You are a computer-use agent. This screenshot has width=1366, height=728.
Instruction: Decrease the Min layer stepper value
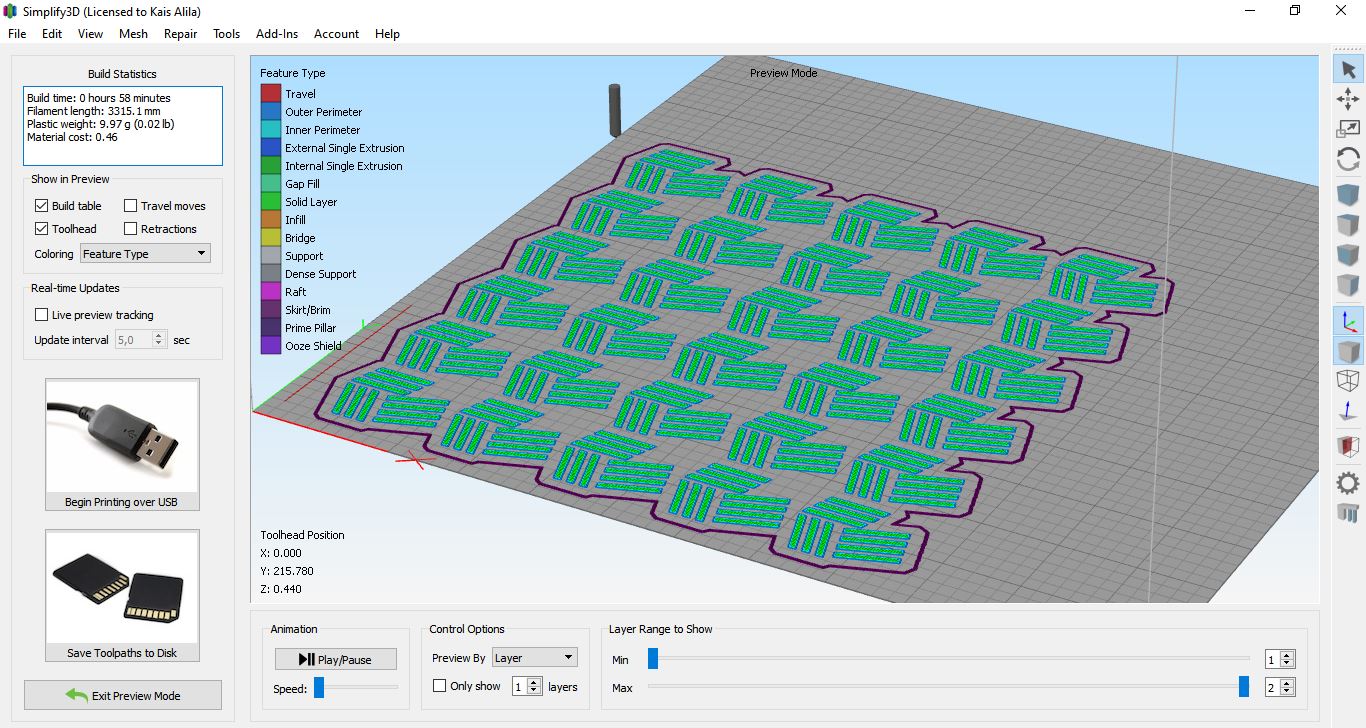1287,664
